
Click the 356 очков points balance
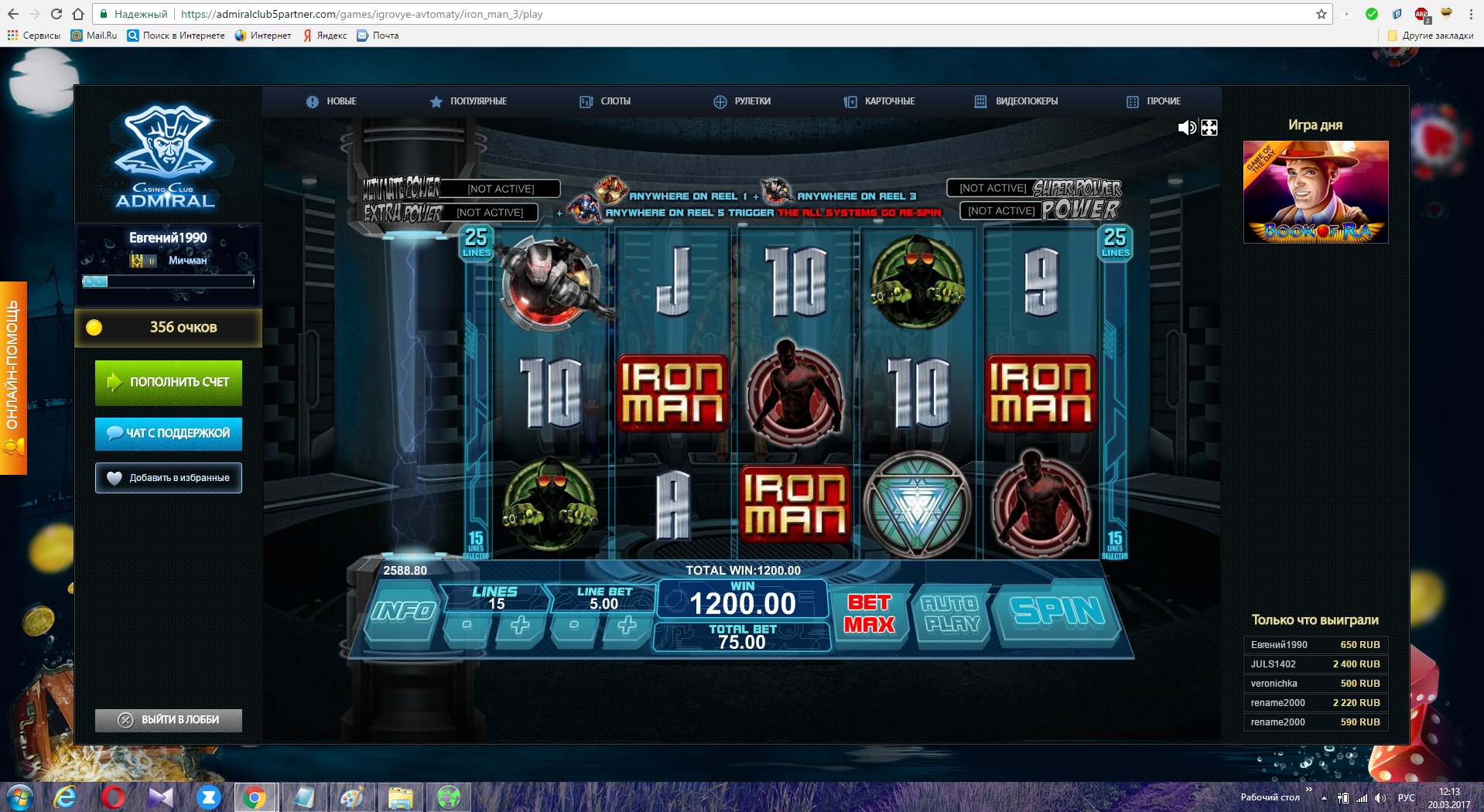(x=169, y=327)
